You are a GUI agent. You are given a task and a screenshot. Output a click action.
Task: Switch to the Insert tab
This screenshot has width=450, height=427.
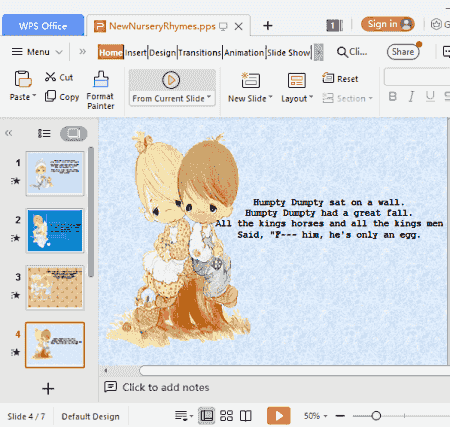pos(136,52)
